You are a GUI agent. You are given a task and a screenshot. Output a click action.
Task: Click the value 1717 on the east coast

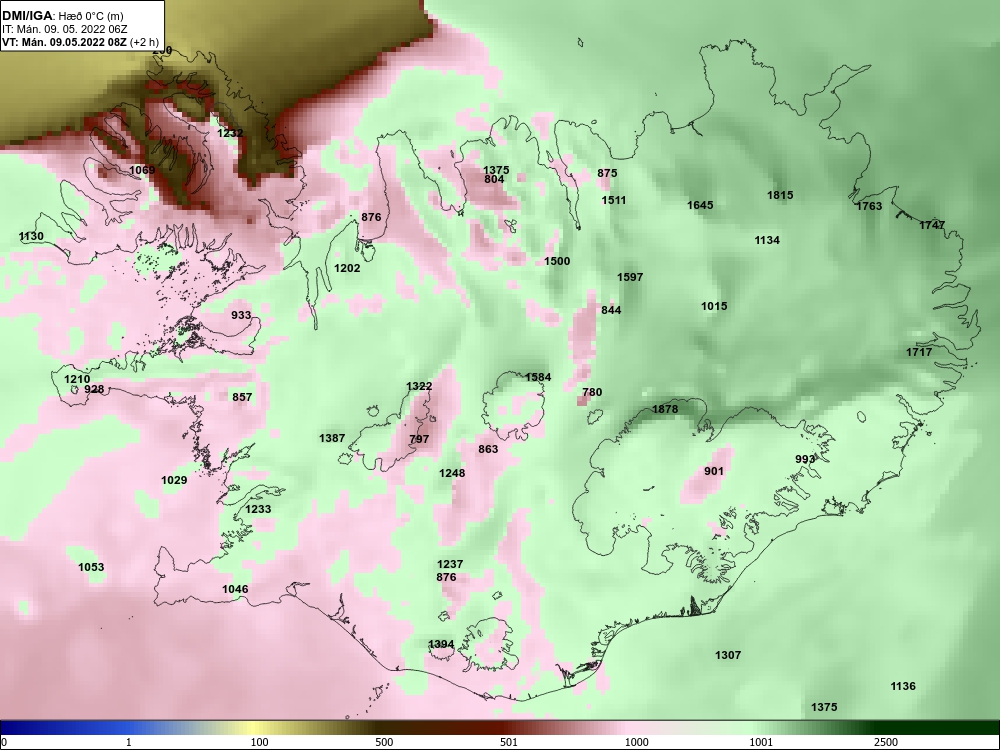pos(919,352)
